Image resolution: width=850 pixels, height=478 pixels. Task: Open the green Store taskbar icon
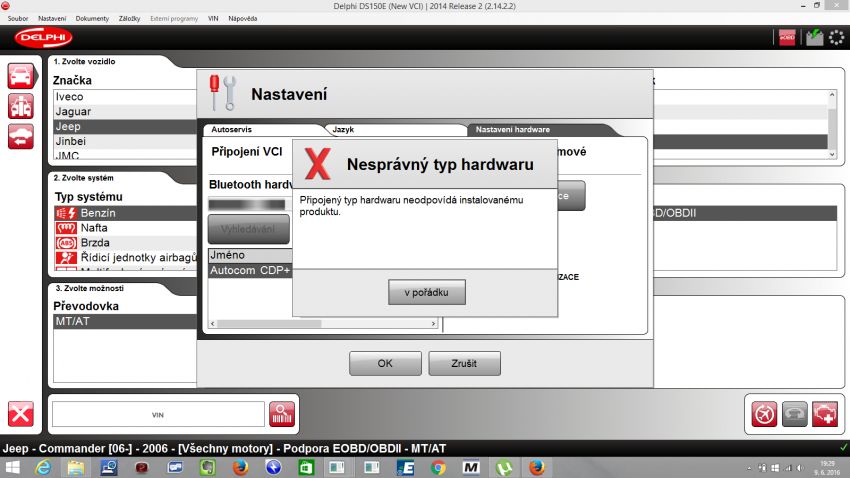pos(306,467)
